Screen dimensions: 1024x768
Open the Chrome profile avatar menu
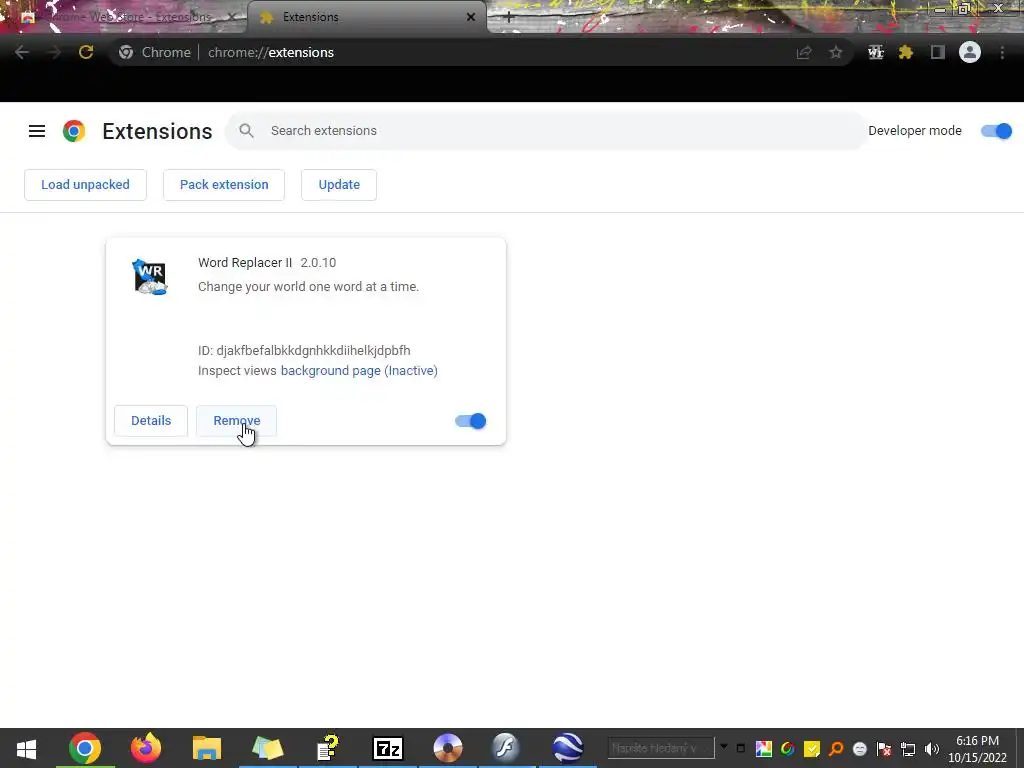point(970,52)
